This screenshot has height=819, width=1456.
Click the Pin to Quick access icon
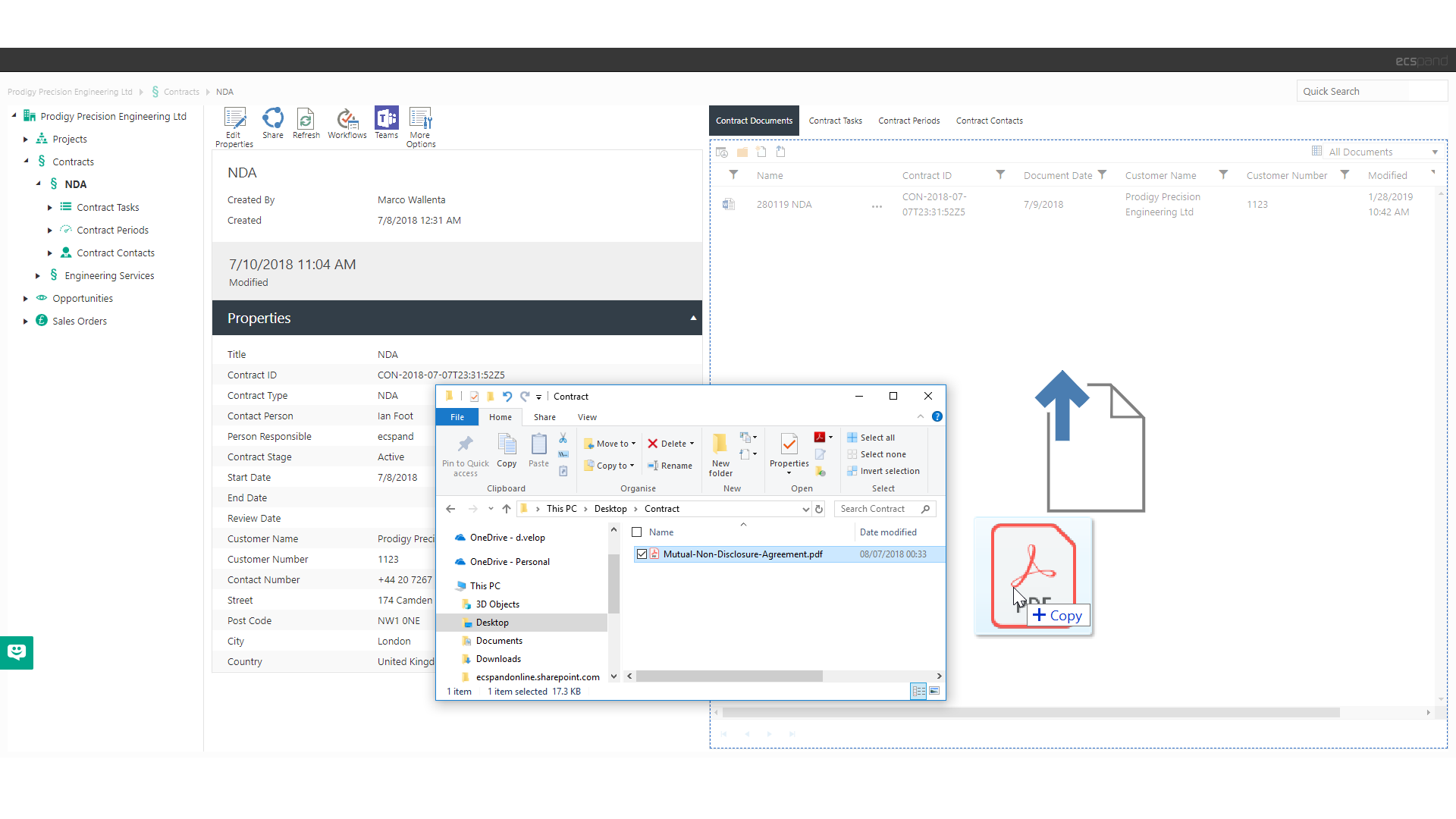[x=466, y=454]
